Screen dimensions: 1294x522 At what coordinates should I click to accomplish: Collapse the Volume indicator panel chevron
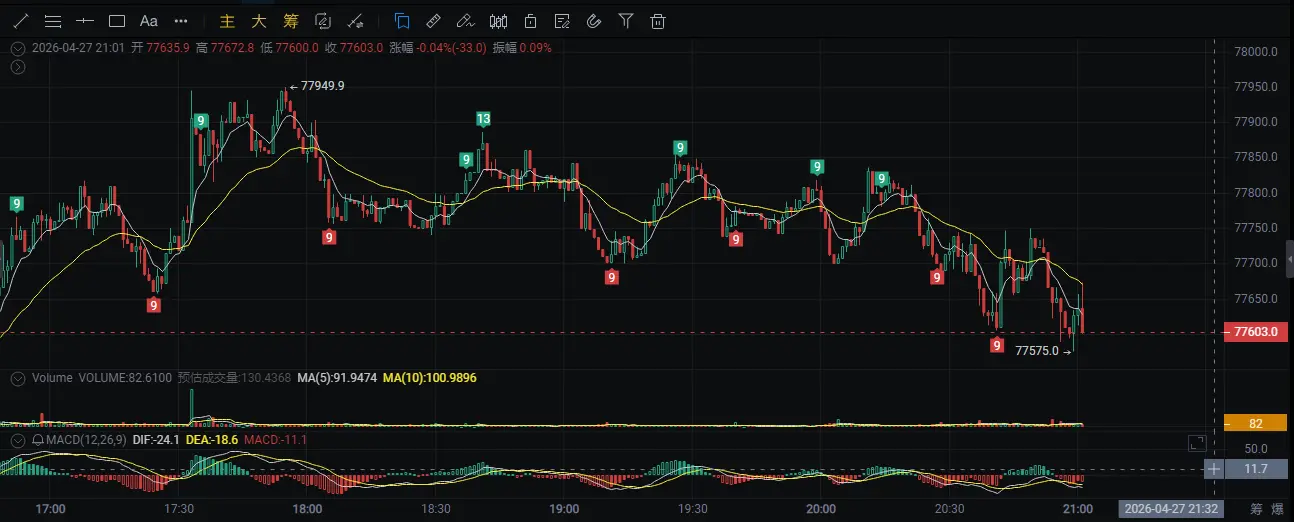click(17, 378)
